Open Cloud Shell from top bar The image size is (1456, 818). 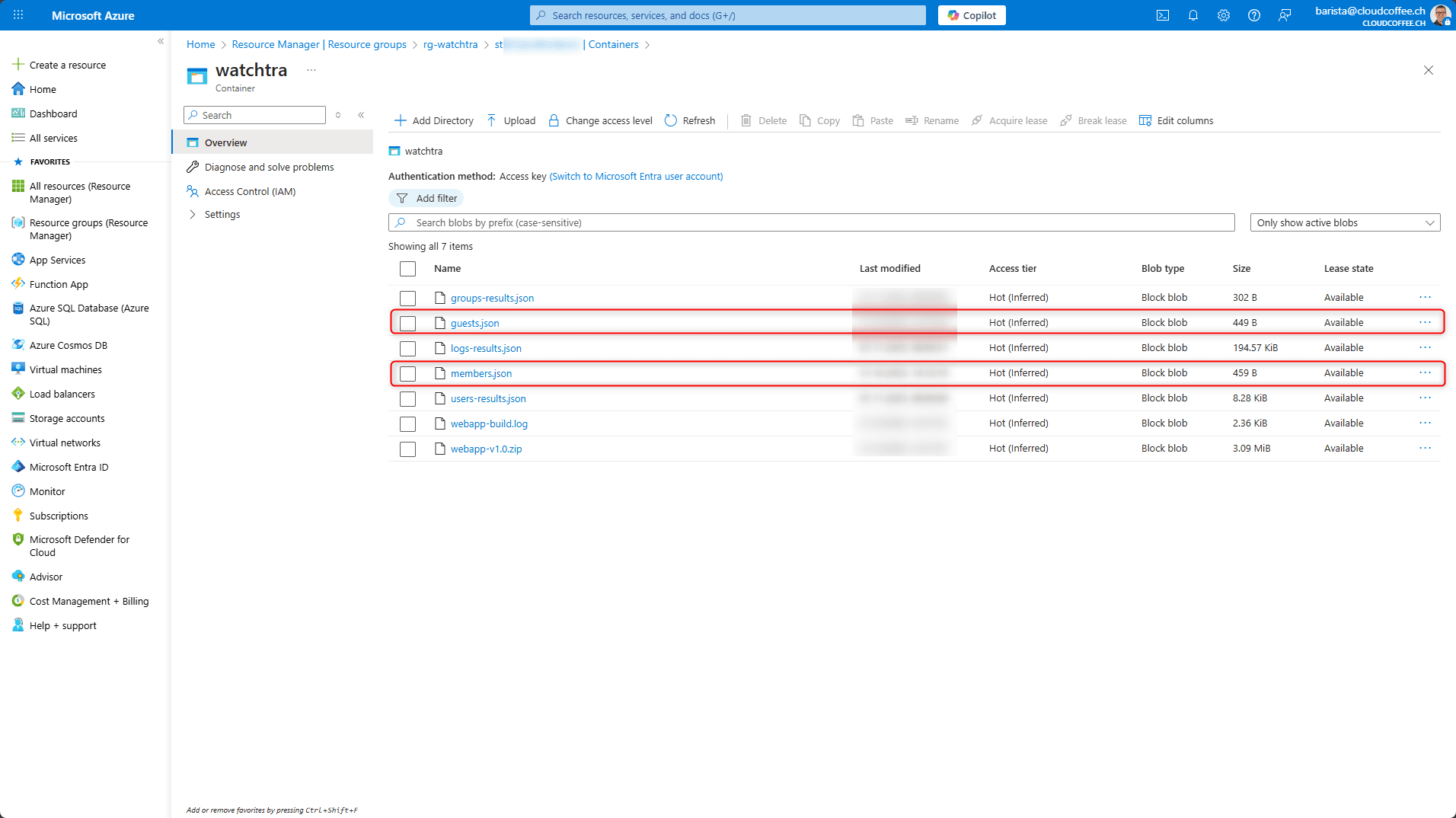(1163, 15)
